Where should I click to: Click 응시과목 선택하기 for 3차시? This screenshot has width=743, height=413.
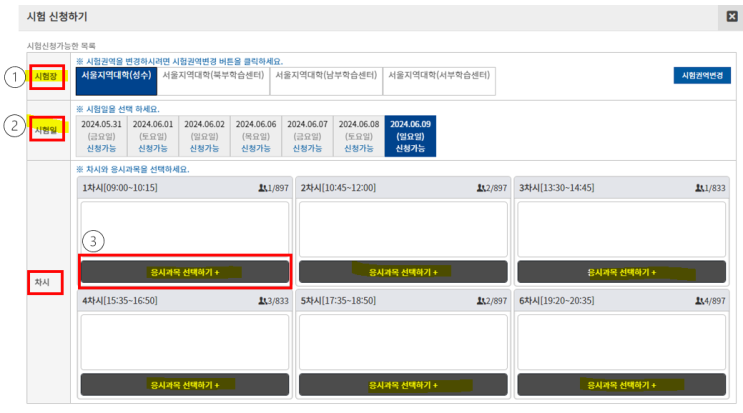coord(621,272)
